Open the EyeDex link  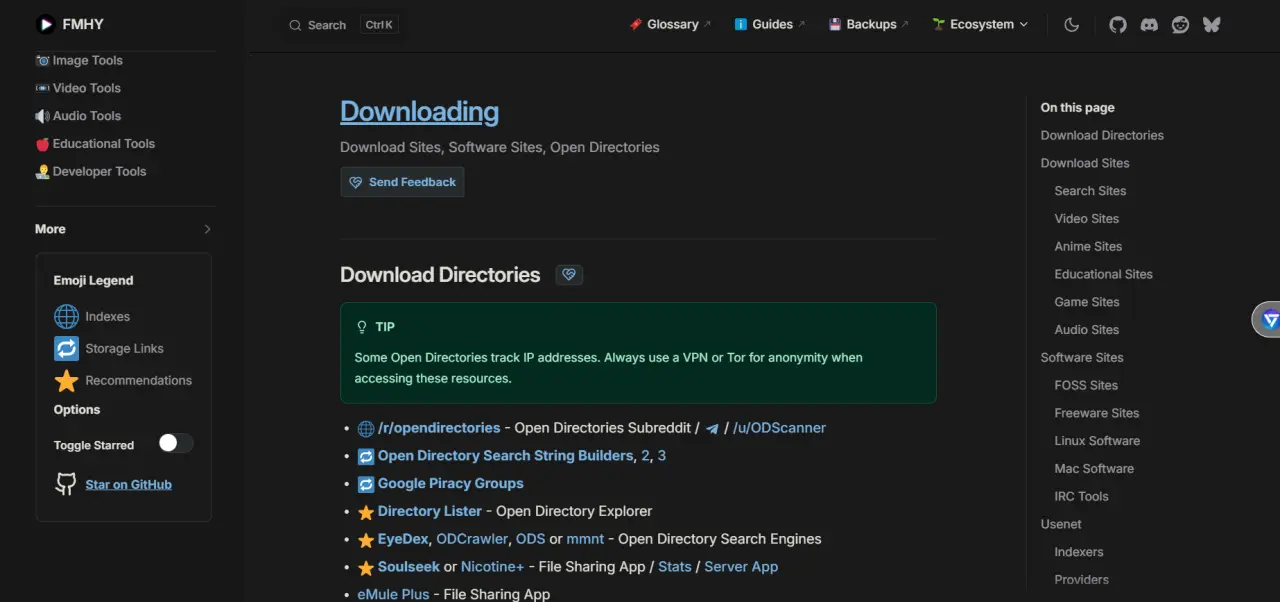point(403,540)
